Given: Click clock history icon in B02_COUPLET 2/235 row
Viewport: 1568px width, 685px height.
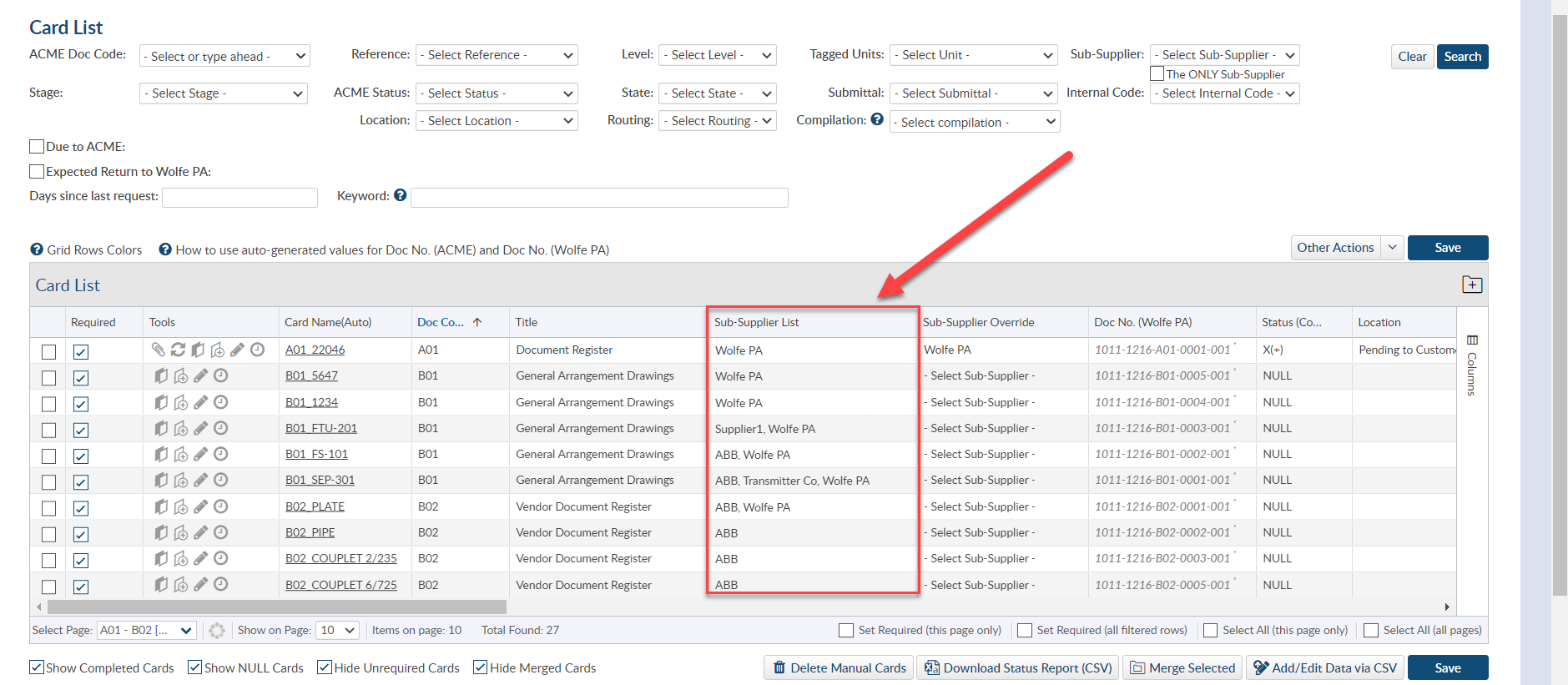Looking at the screenshot, I should point(220,558).
